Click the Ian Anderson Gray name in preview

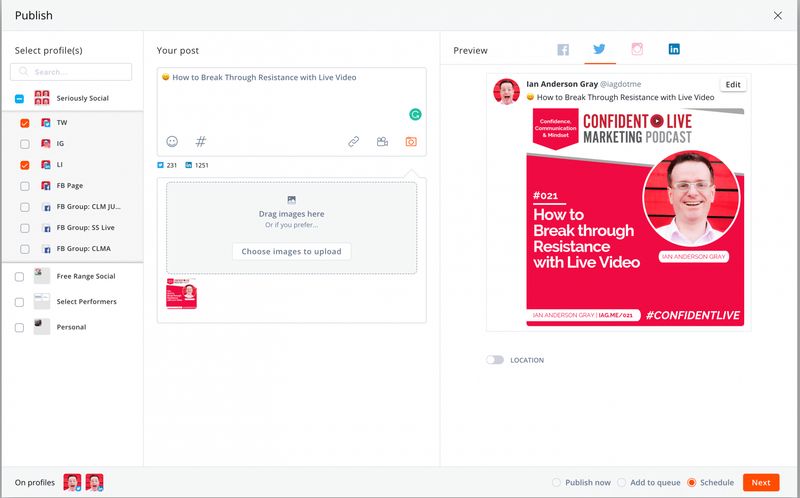562,84
